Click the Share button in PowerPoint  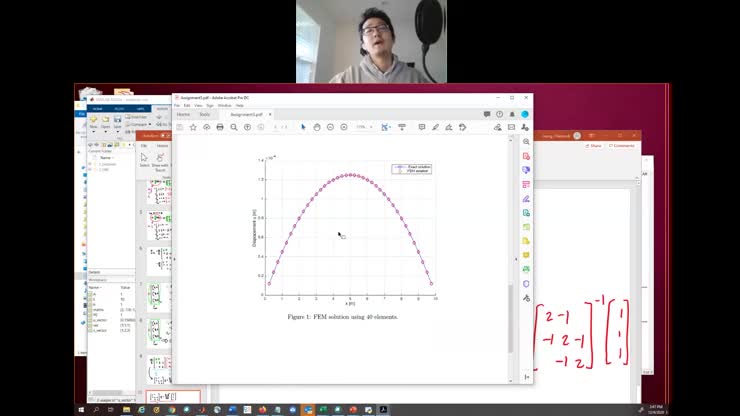[594, 145]
